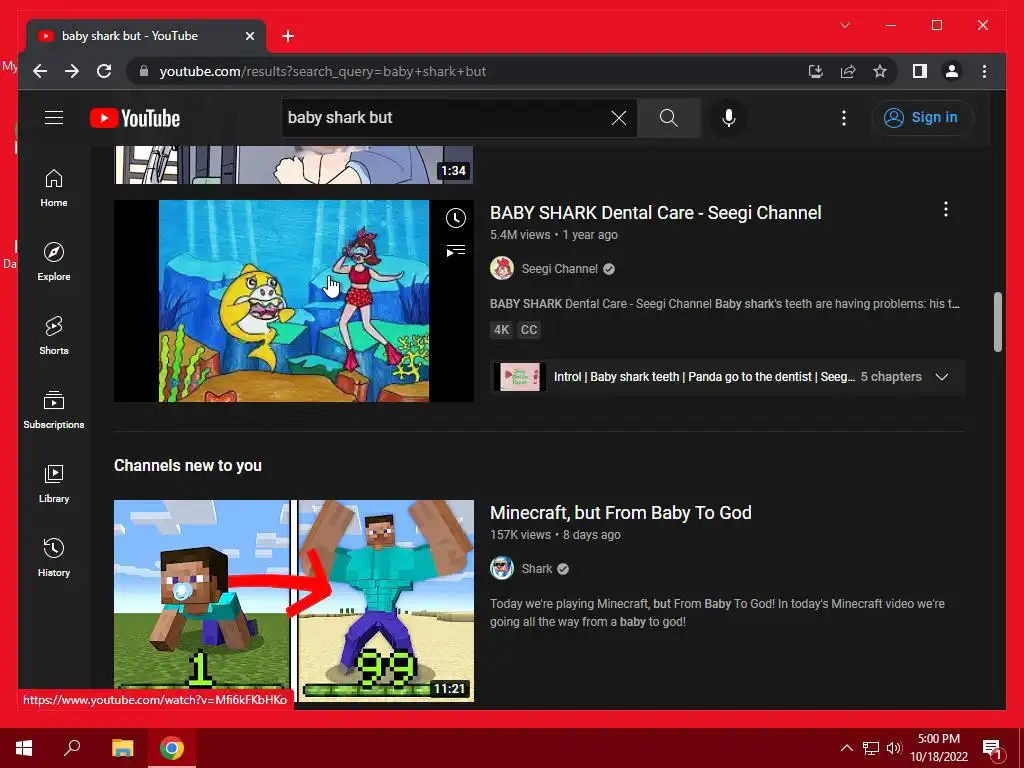This screenshot has width=1024, height=768.
Task: Share this page via address bar icon
Action: [848, 71]
